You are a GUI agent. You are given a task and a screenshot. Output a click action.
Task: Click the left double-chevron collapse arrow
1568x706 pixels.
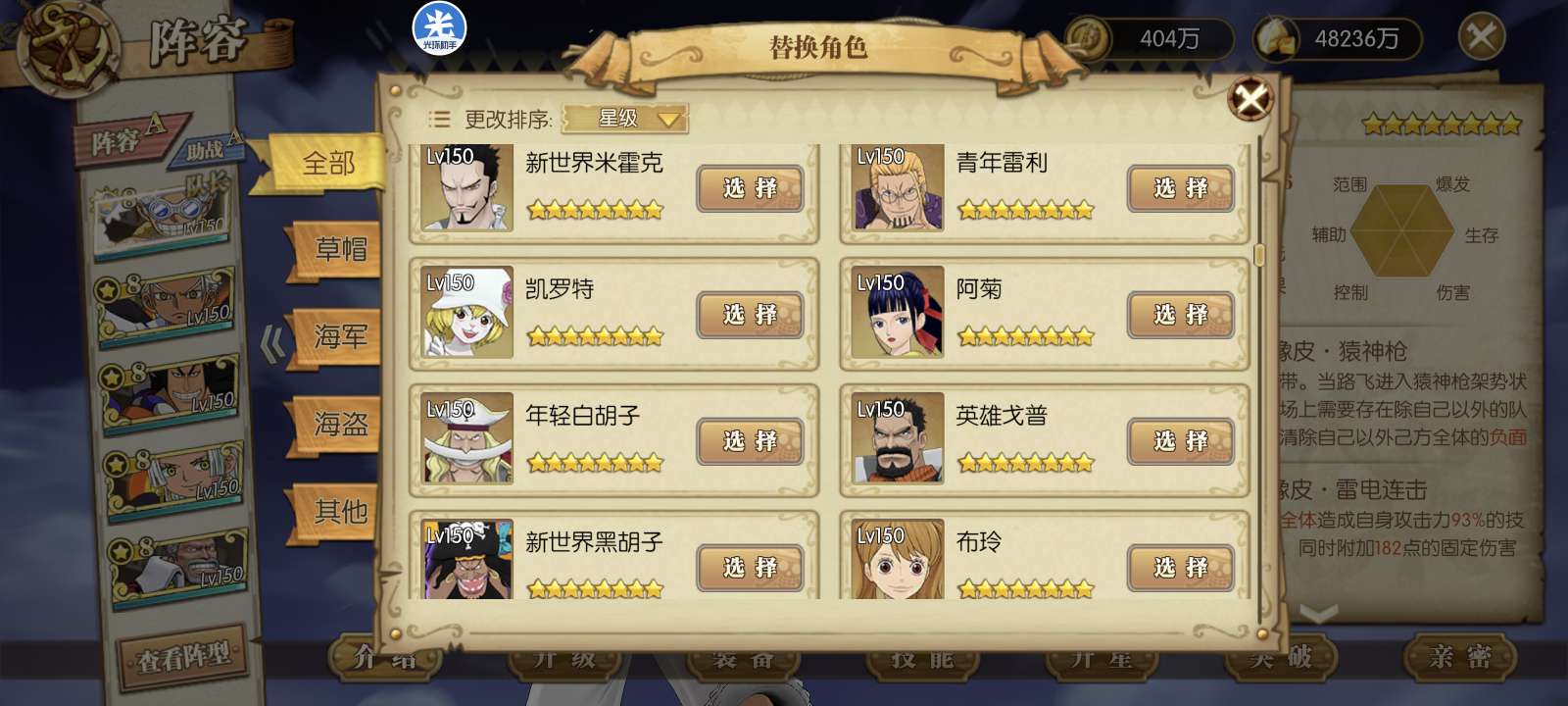point(272,344)
